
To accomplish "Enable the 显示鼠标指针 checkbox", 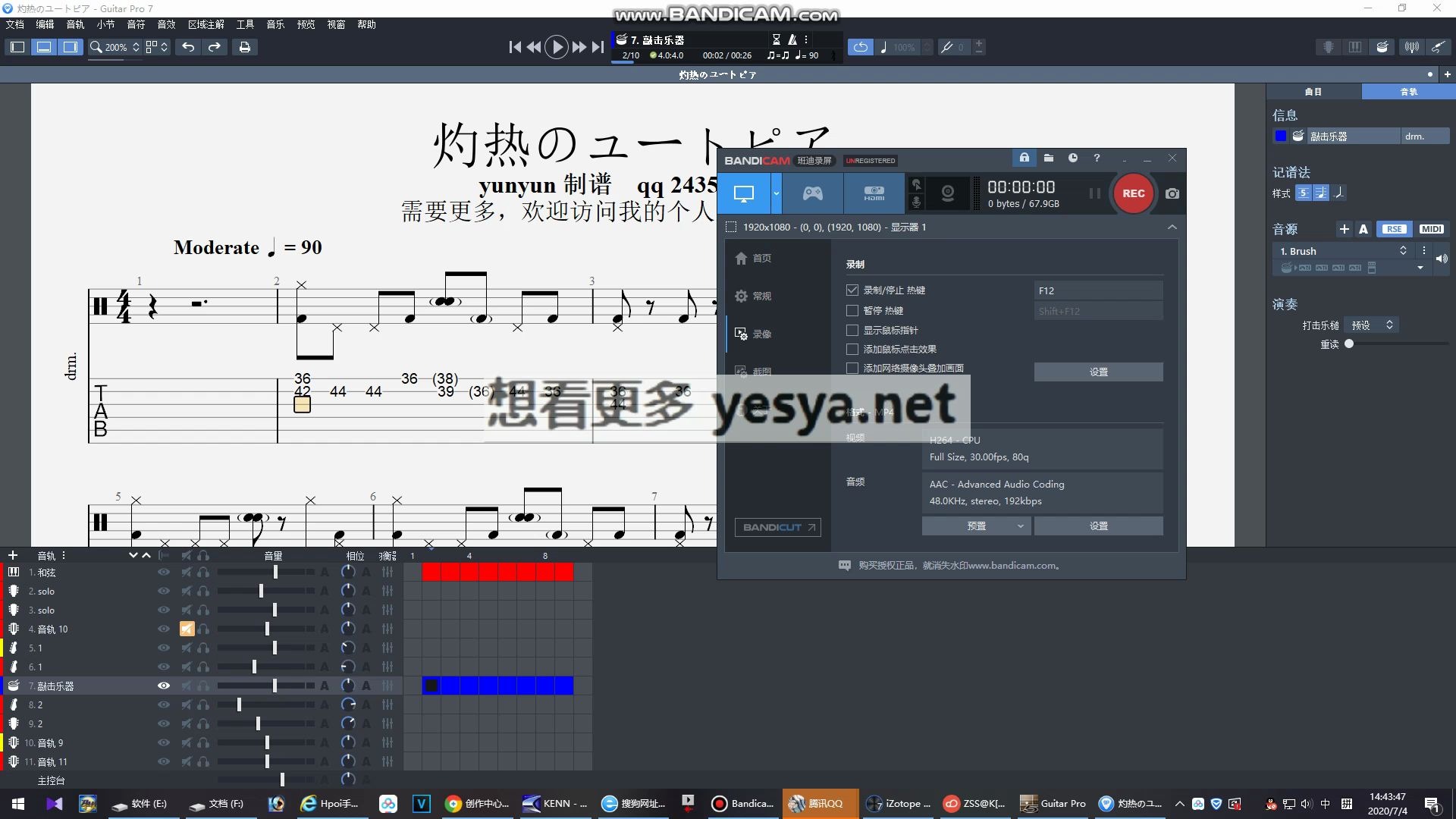I will pyautogui.click(x=852, y=331).
